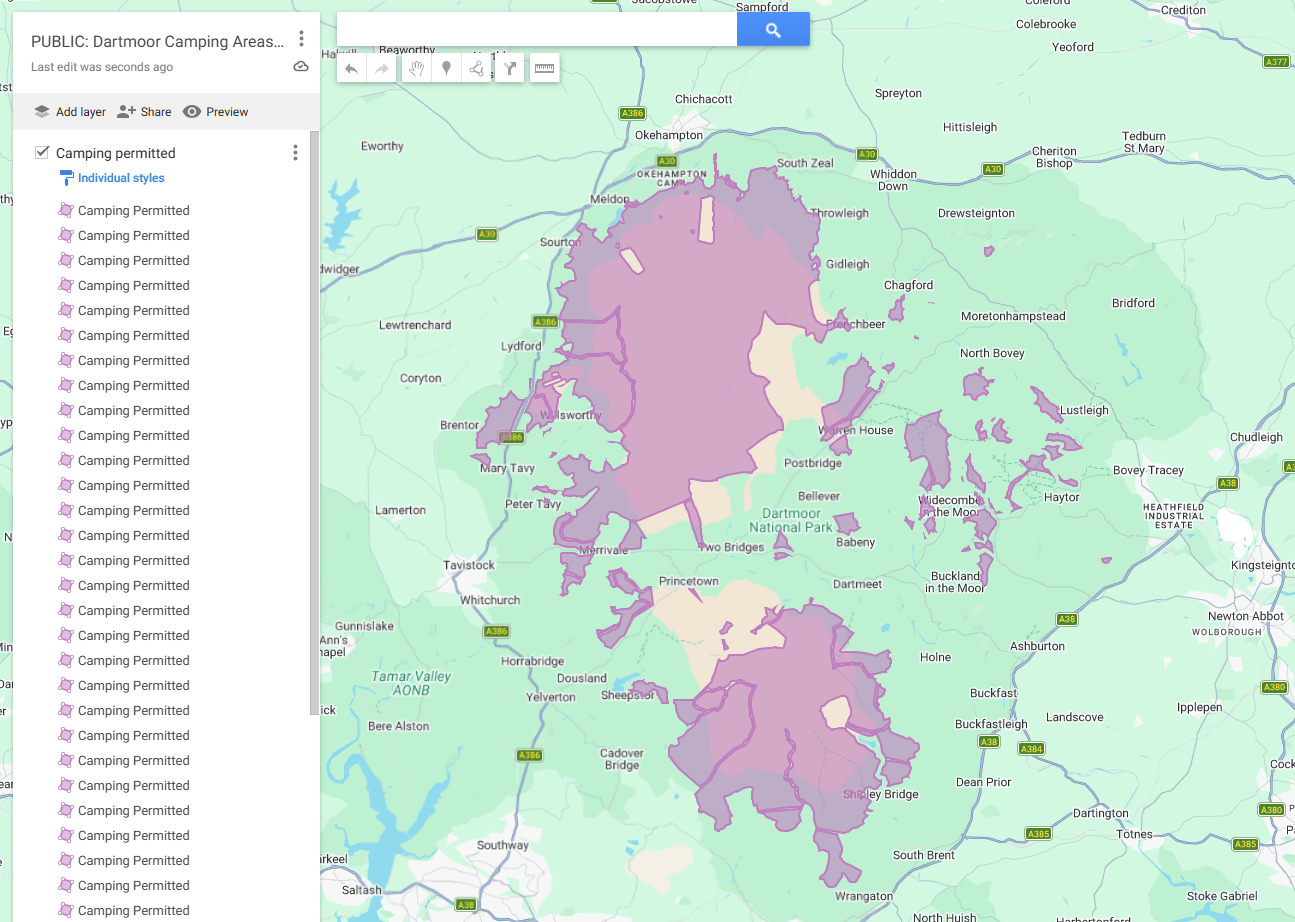The image size is (1295, 922).
Task: Click the Drewsteignton label on the map
Action: [x=976, y=213]
